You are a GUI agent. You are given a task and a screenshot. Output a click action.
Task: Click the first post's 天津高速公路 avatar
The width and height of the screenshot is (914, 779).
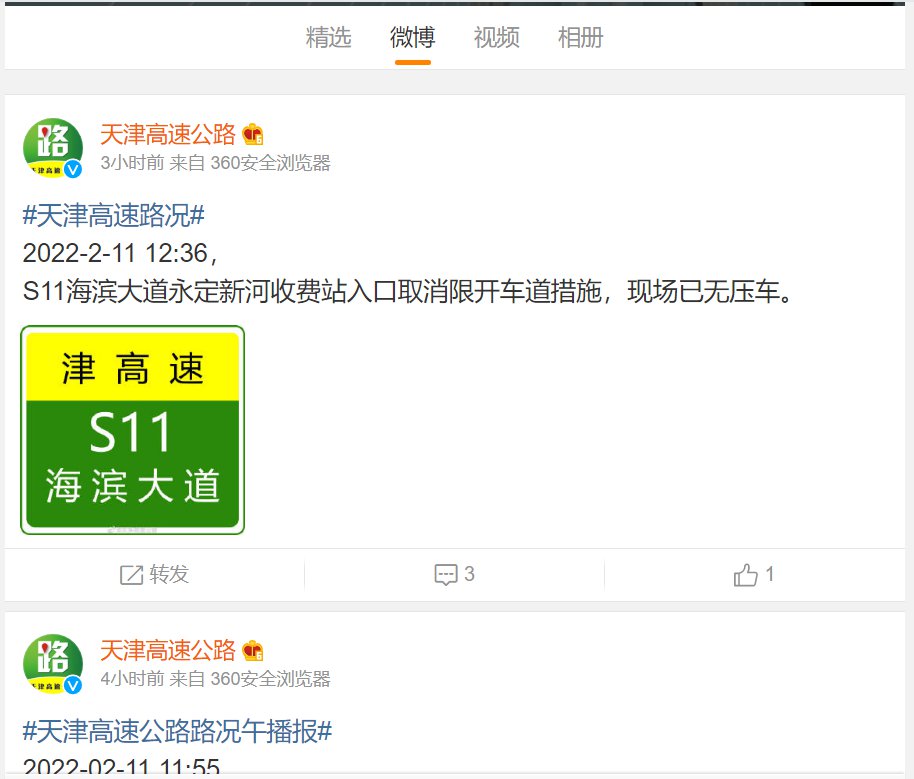click(52, 148)
